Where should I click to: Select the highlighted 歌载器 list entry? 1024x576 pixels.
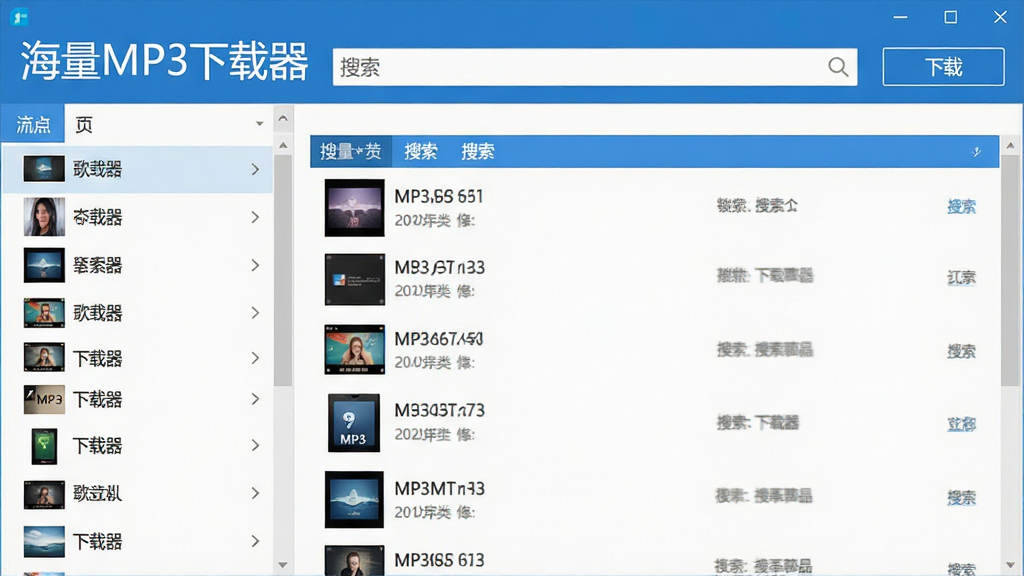137,170
